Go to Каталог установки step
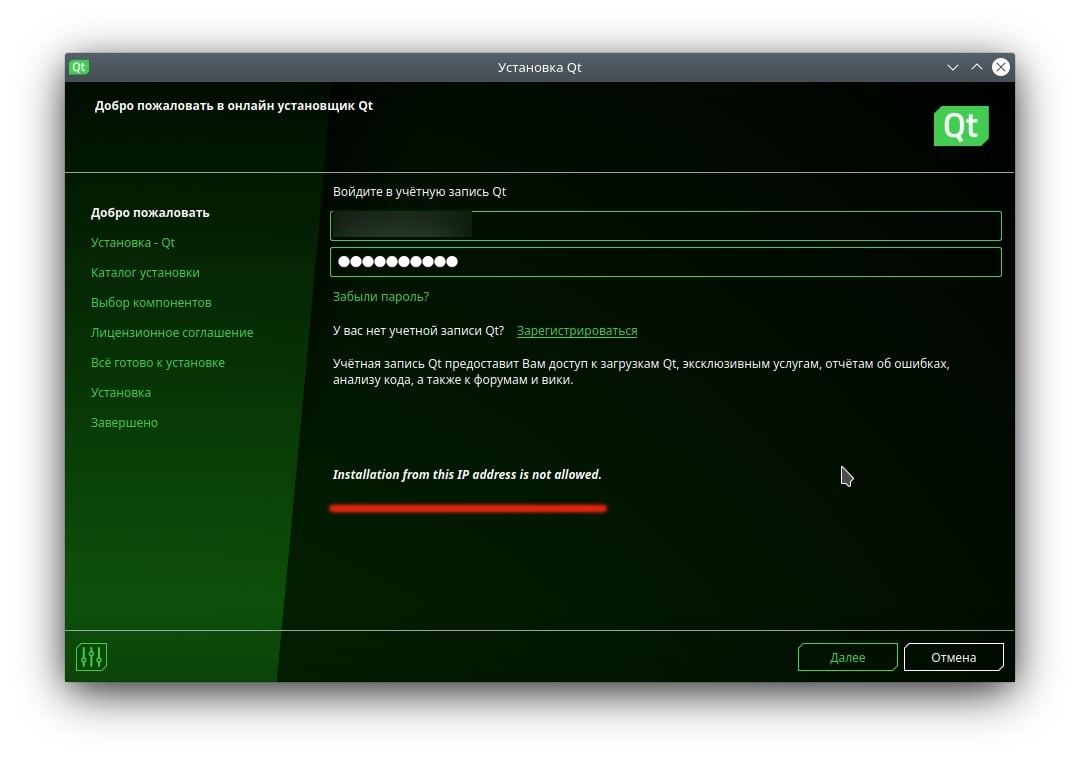 [x=145, y=273]
